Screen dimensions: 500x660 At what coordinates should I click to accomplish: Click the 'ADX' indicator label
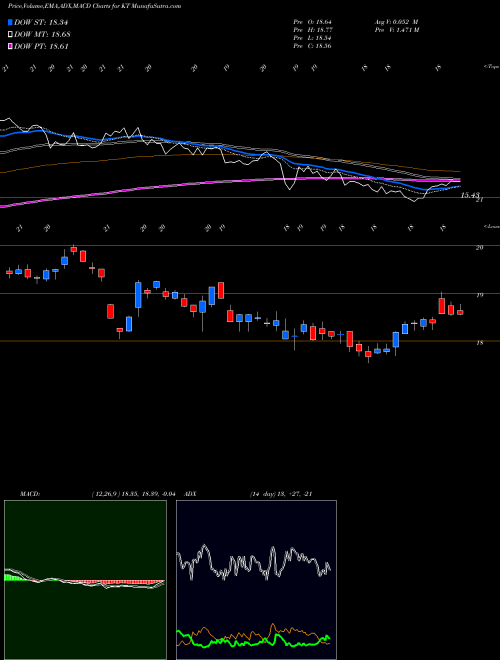click(x=190, y=494)
